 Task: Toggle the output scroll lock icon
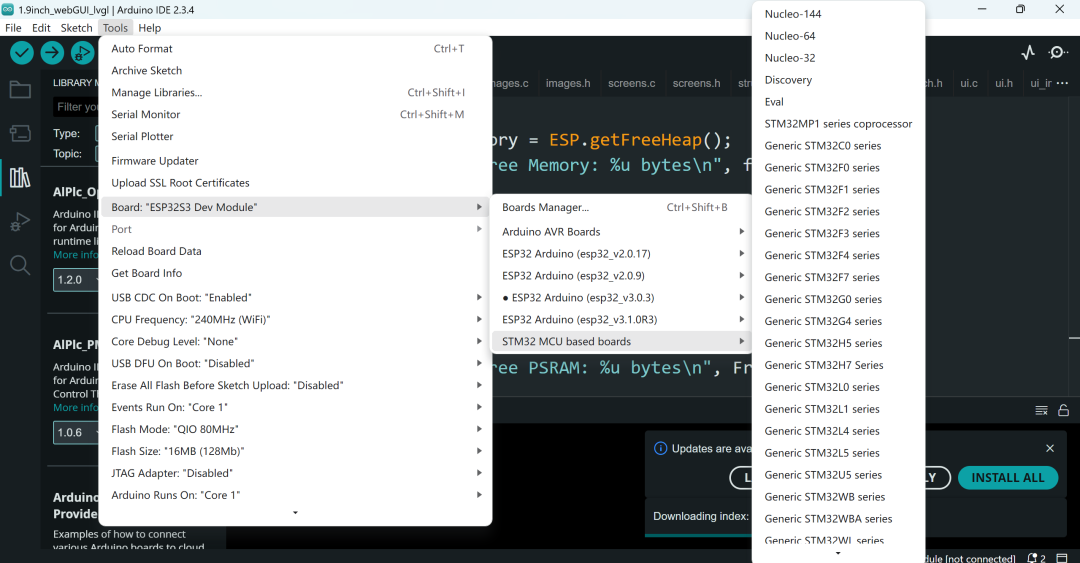click(x=1063, y=410)
